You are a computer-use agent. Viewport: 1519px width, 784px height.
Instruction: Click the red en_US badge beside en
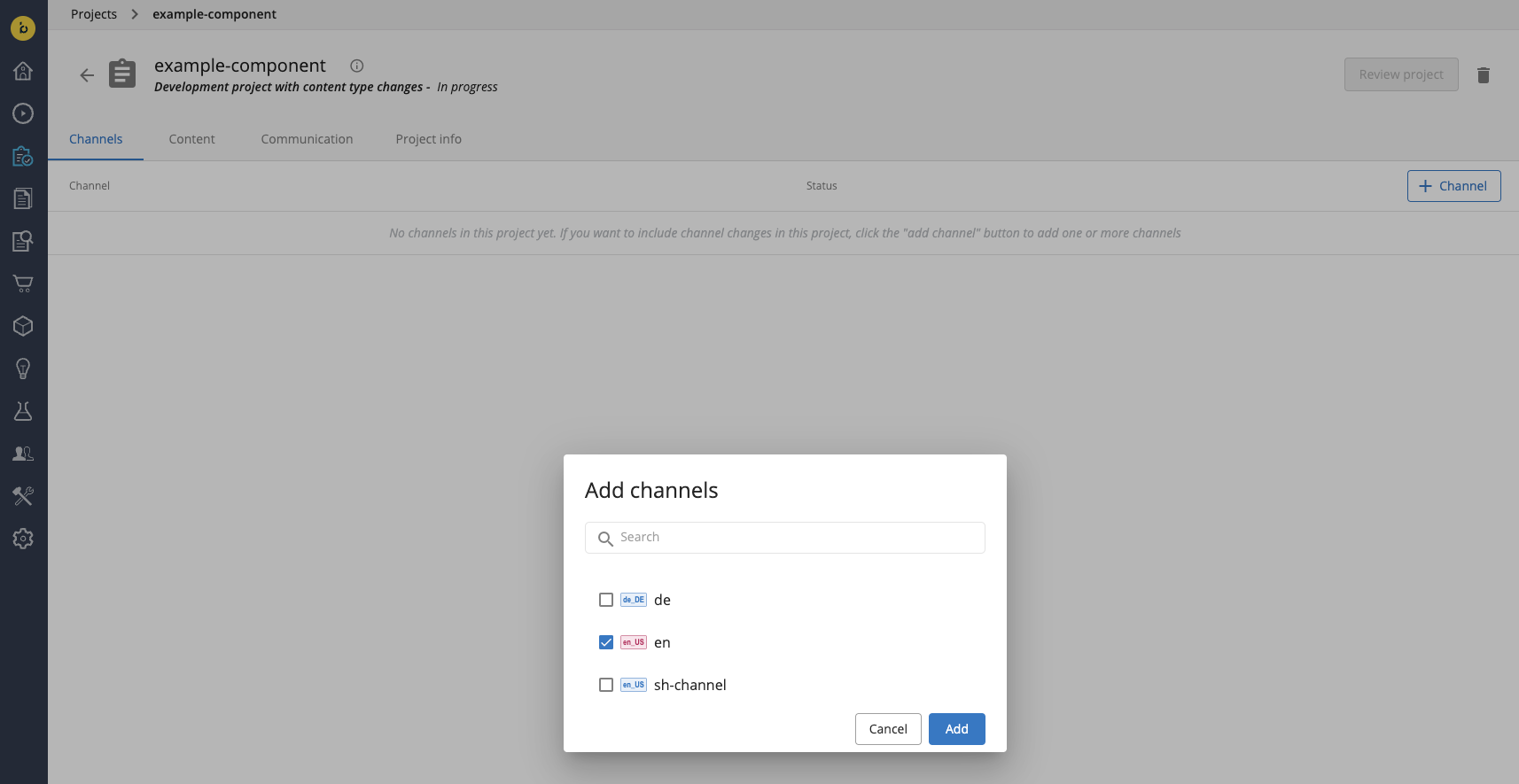[x=634, y=642]
